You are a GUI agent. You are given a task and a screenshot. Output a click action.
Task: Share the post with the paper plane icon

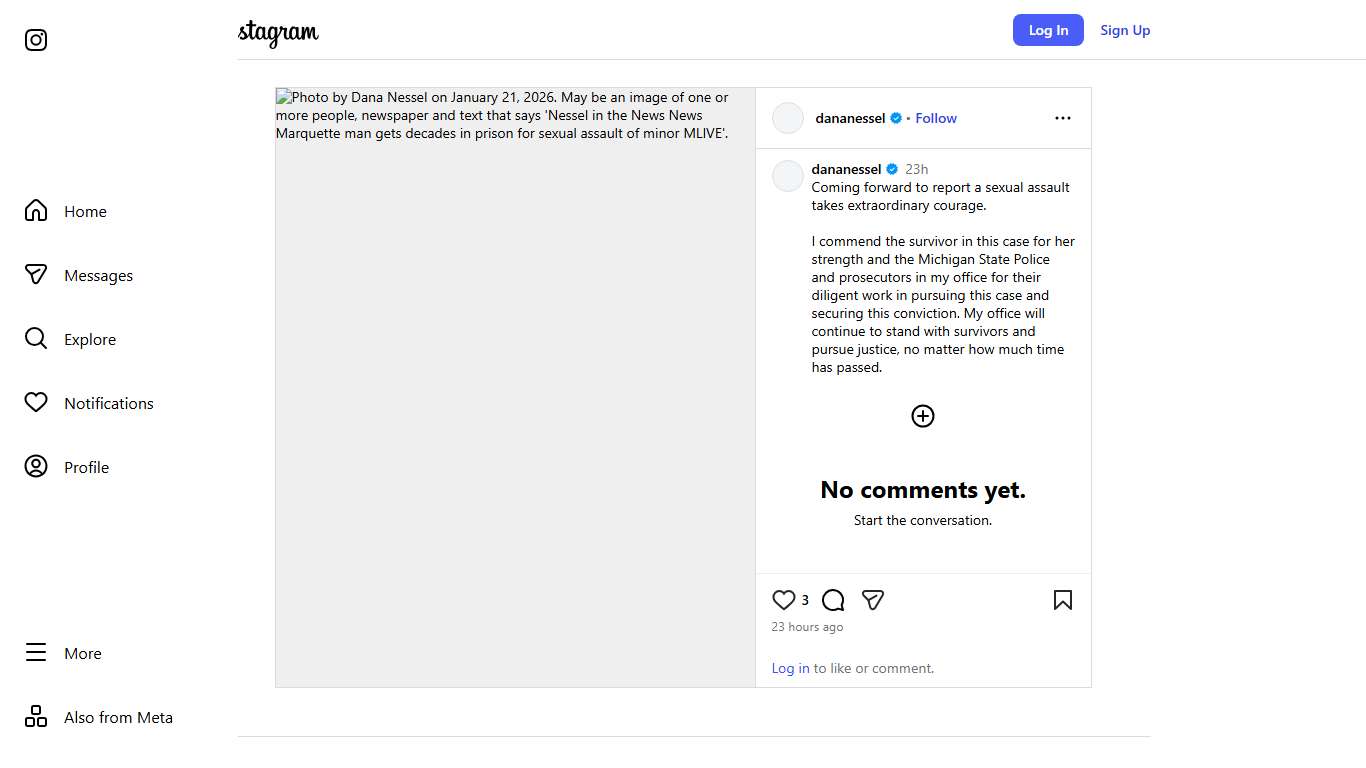pyautogui.click(x=873, y=600)
